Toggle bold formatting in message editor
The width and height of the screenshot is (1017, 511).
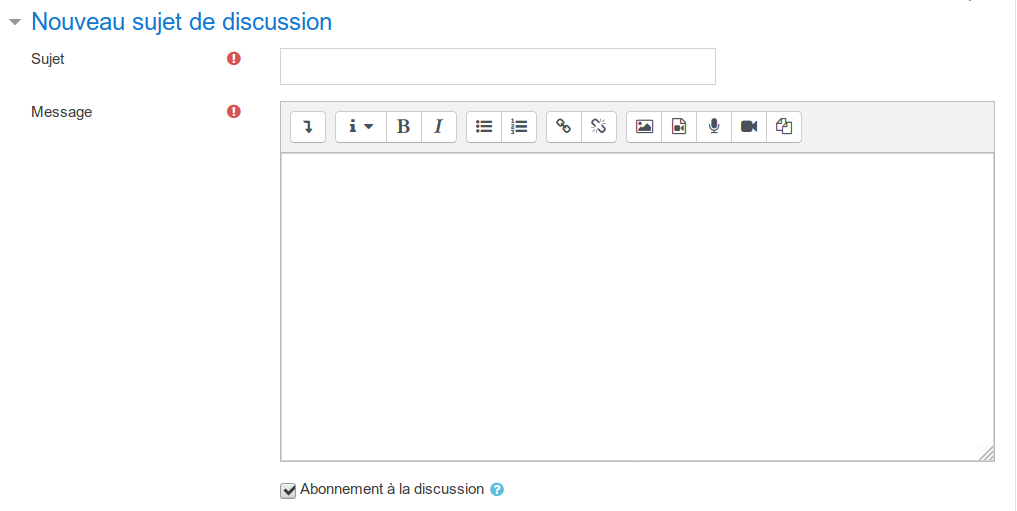click(x=403, y=126)
